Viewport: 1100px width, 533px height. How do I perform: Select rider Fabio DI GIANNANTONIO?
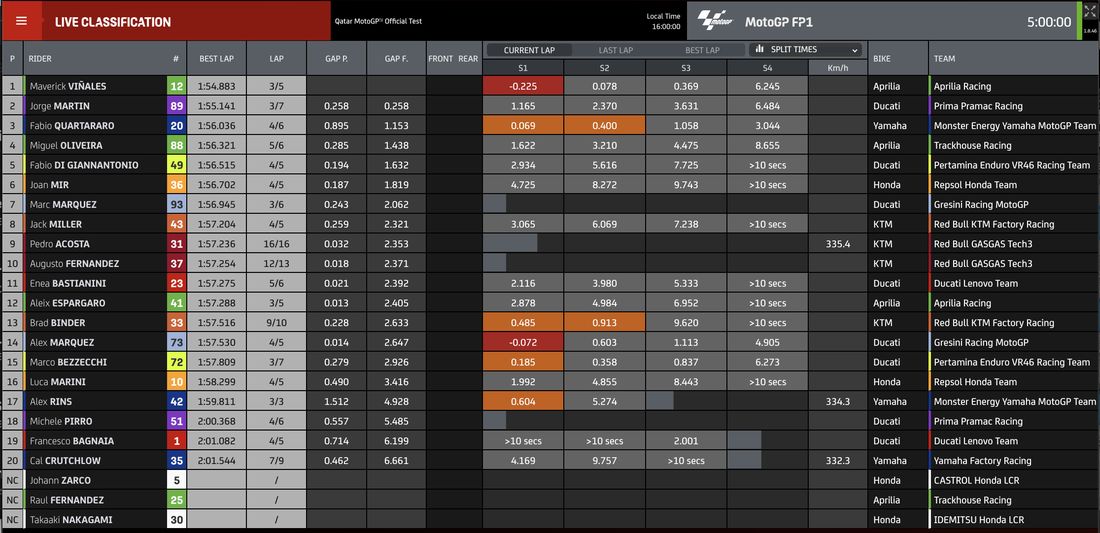click(83, 165)
